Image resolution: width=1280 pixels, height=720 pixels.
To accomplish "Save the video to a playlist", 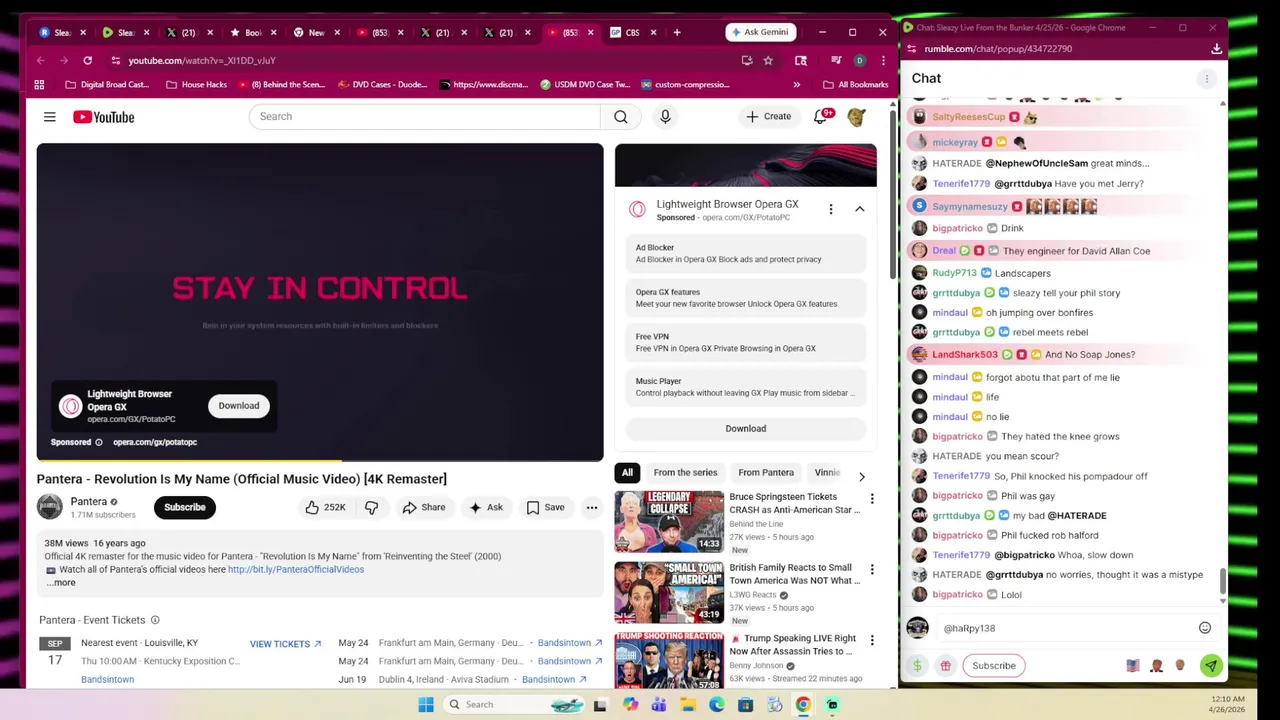I will [x=546, y=507].
